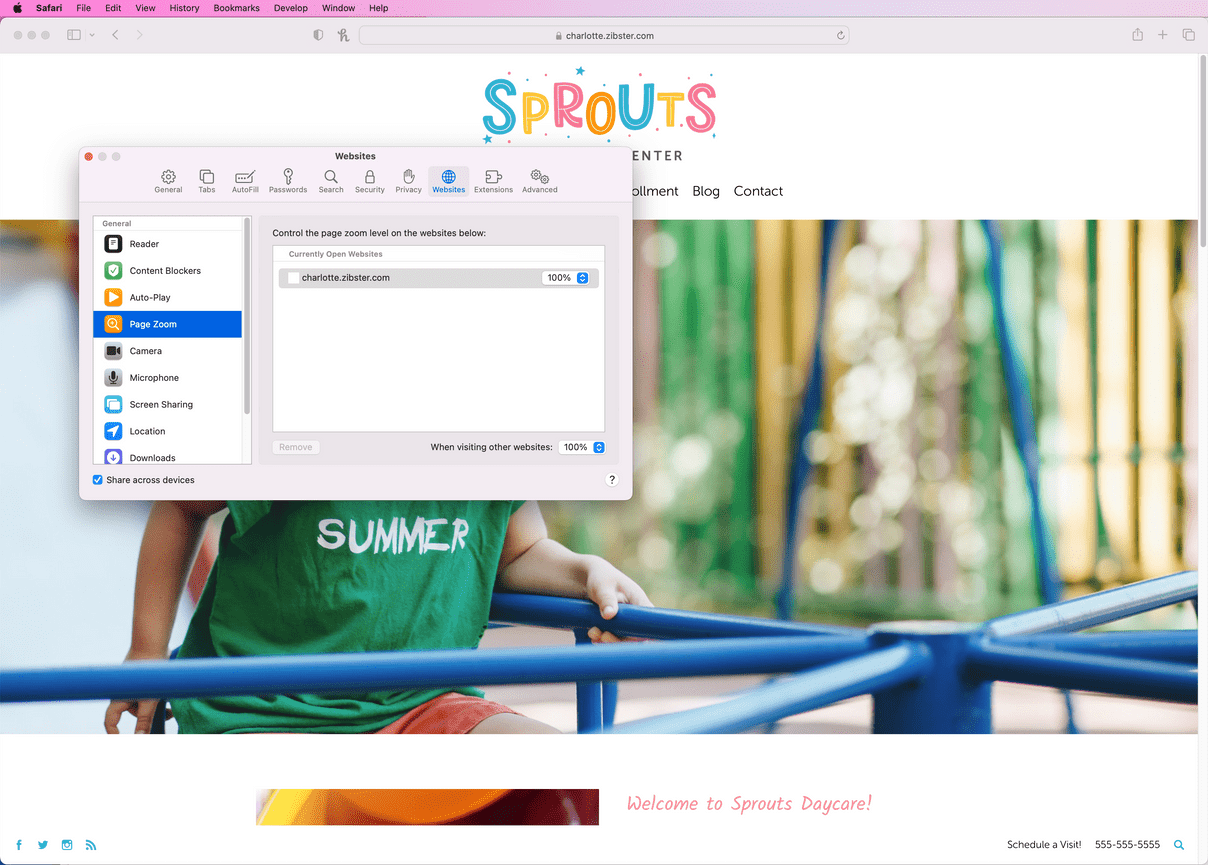Switch to the Advanced tab
Viewport: 1208px width, 865px height.
click(x=539, y=181)
